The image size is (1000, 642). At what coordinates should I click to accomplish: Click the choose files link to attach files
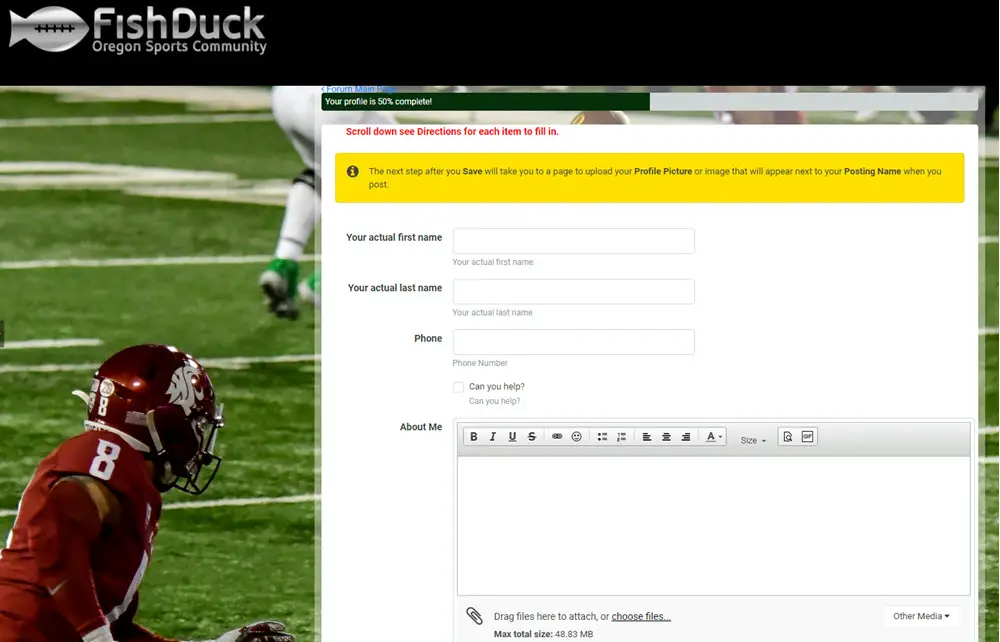[640, 616]
